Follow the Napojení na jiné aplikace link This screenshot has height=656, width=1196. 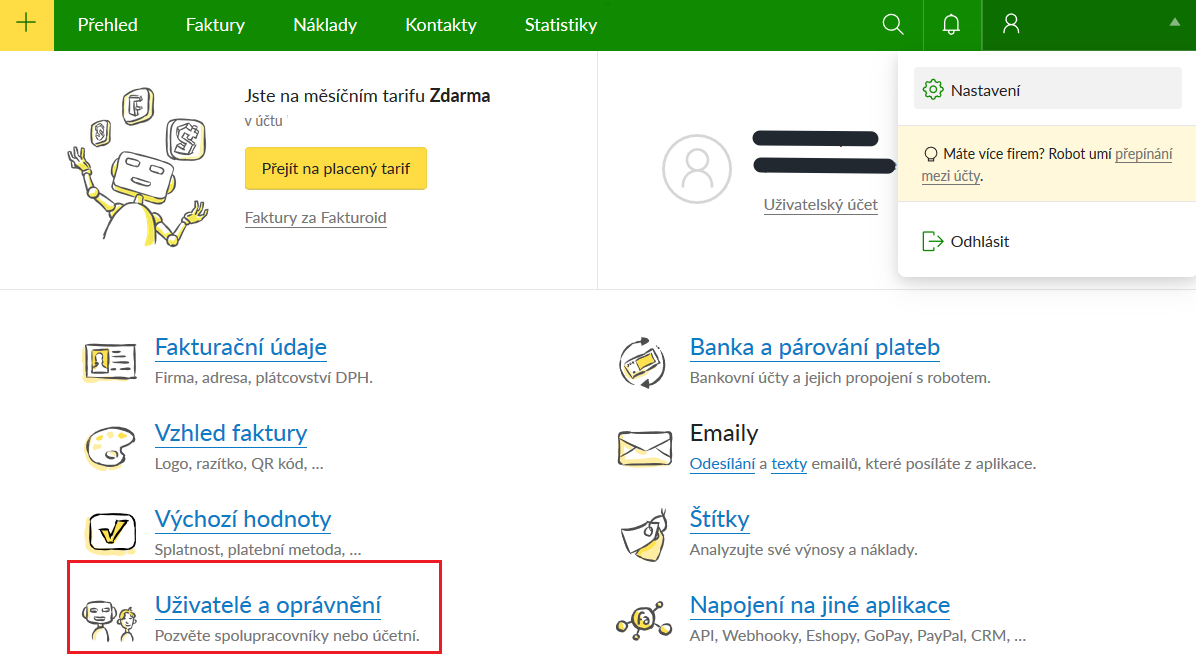pos(819,605)
